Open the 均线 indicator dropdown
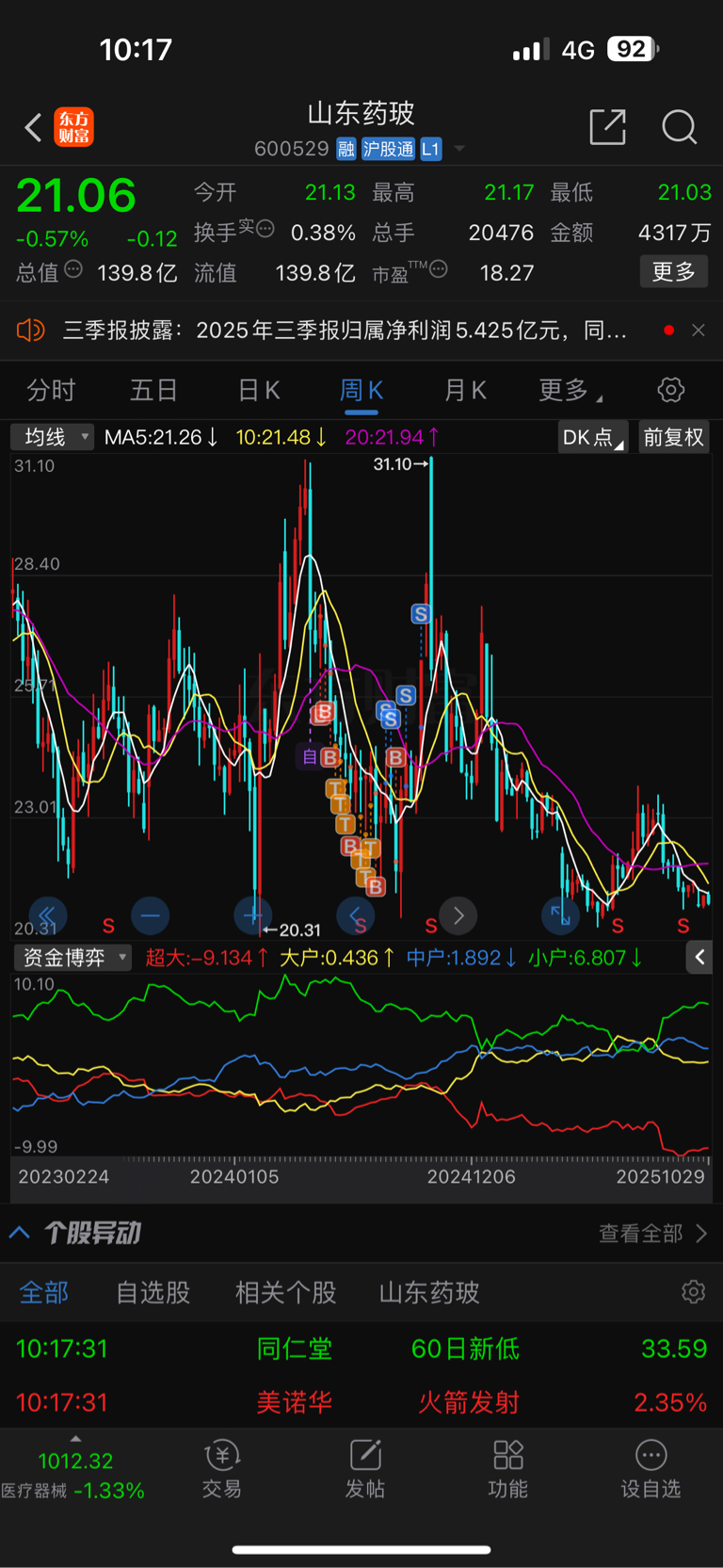 [53, 437]
